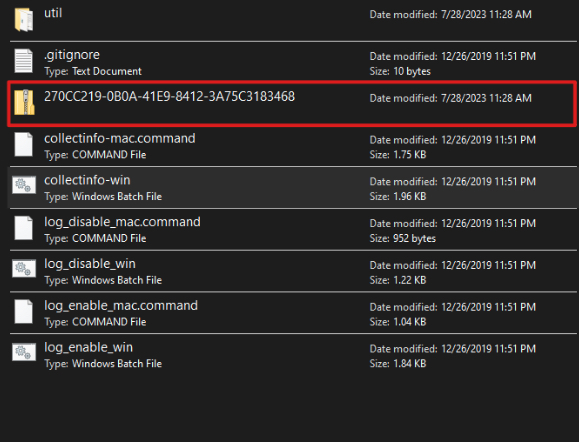Click the log_disable_mac.command file icon
Screen dimensions: 579x442
[23, 228]
